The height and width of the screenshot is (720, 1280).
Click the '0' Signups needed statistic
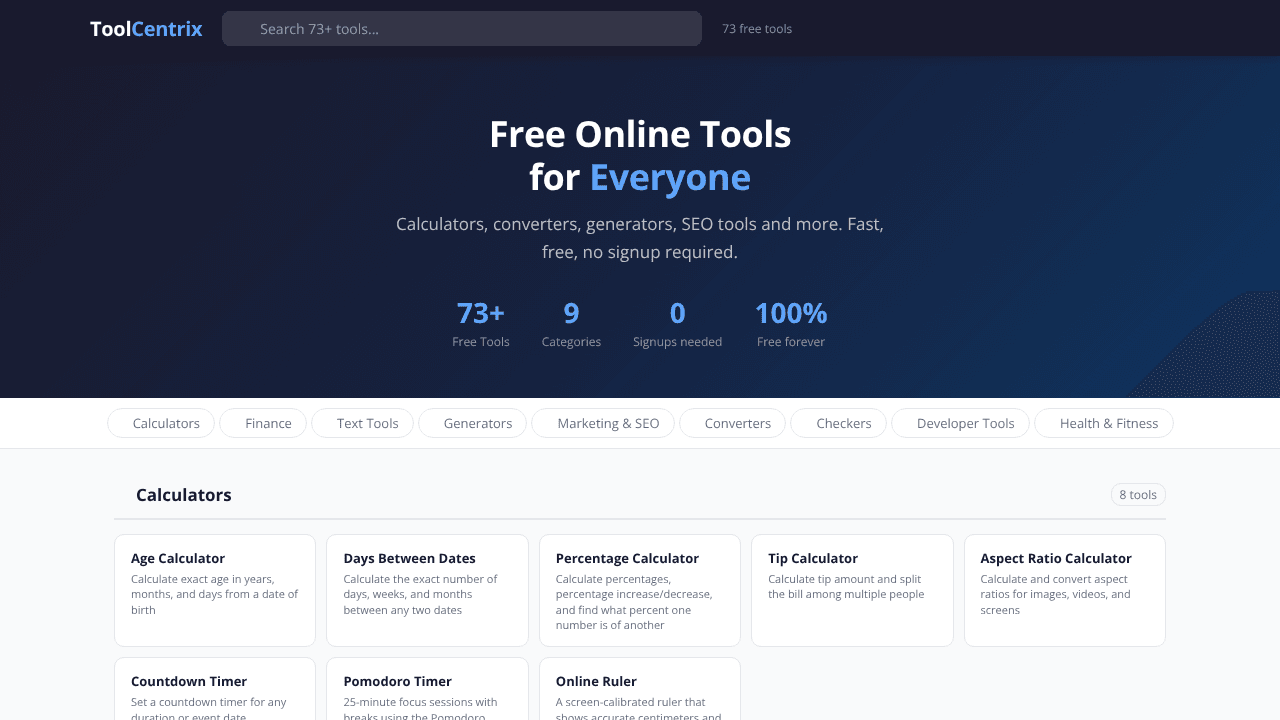click(x=677, y=324)
